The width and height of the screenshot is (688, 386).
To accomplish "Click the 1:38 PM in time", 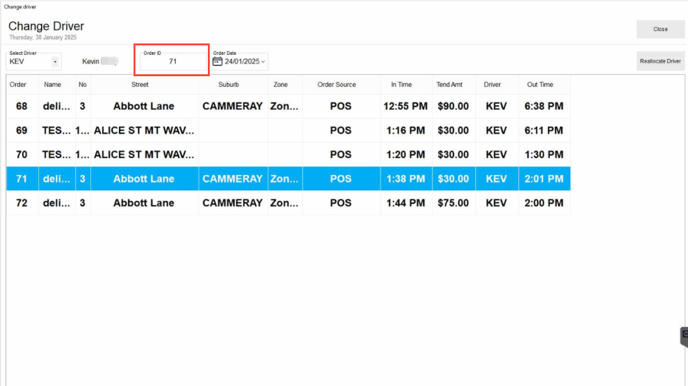I will tap(405, 179).
